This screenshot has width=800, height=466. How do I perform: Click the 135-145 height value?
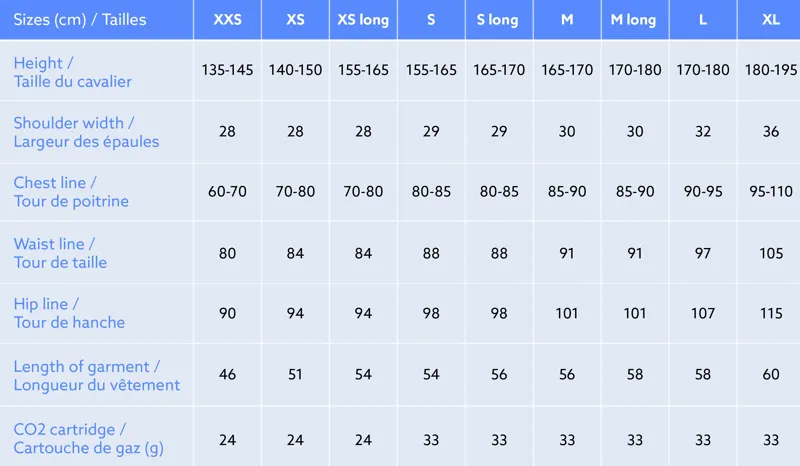[x=227, y=71]
